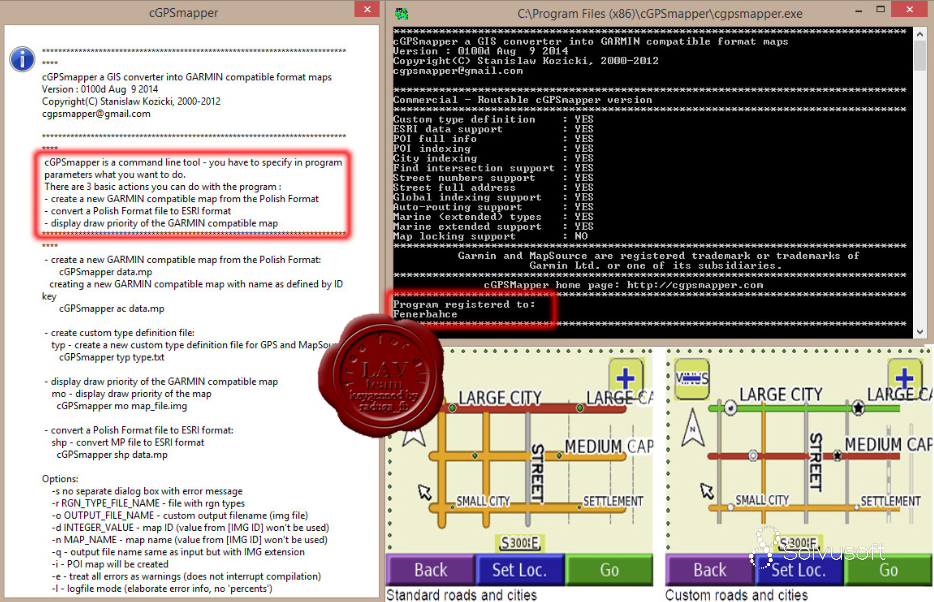Viewport: 934px width, 602px height.
Task: Click Back on the Custom roads map
Action: [710, 570]
